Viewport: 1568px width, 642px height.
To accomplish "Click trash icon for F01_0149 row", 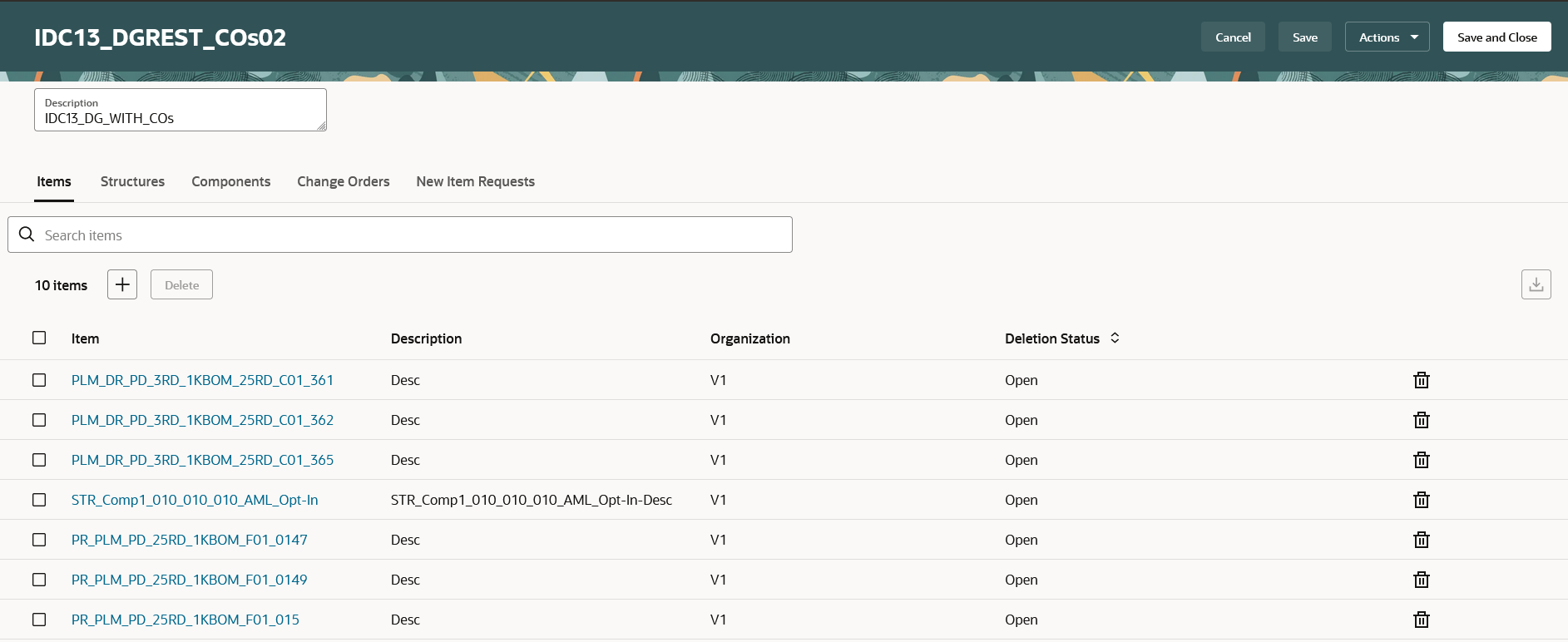I will [1422, 580].
